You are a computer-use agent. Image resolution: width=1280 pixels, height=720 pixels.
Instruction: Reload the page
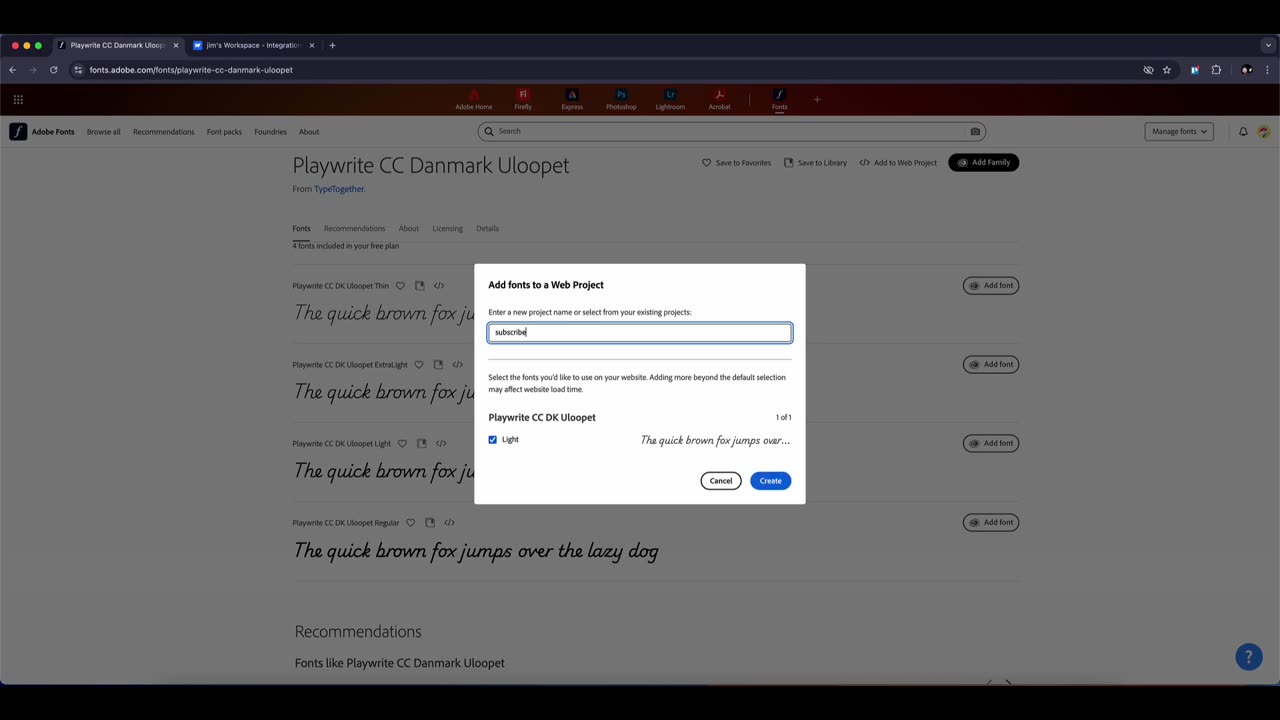53,70
